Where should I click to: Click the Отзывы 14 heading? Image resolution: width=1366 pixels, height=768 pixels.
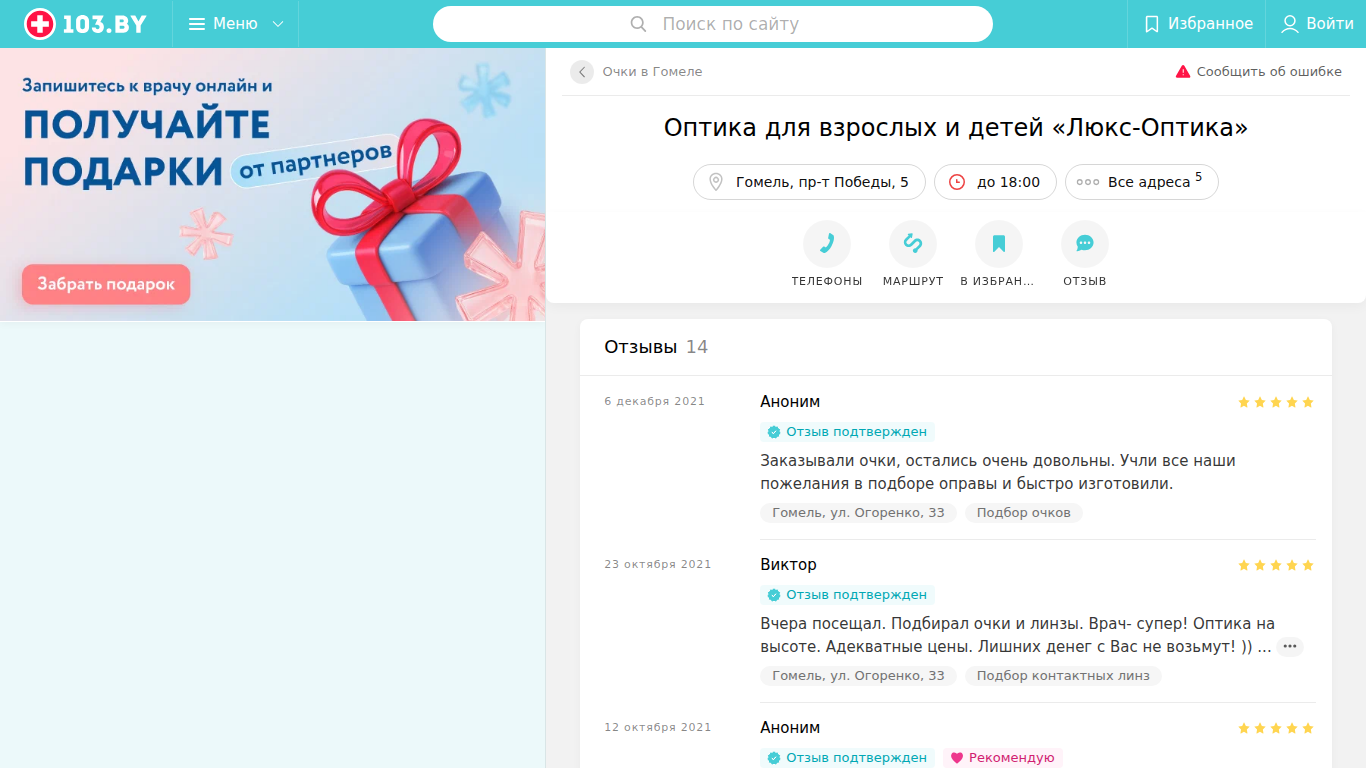coord(656,347)
